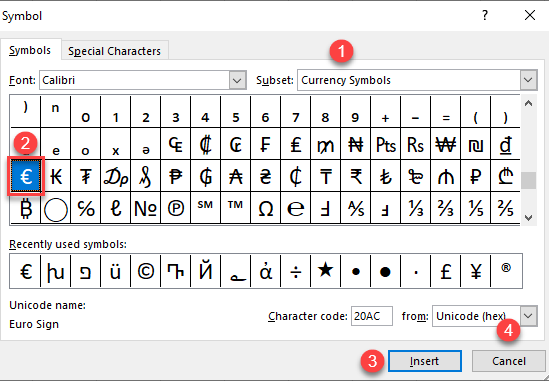Select the Ohm sign Ω
549x381 pixels.
click(265, 208)
